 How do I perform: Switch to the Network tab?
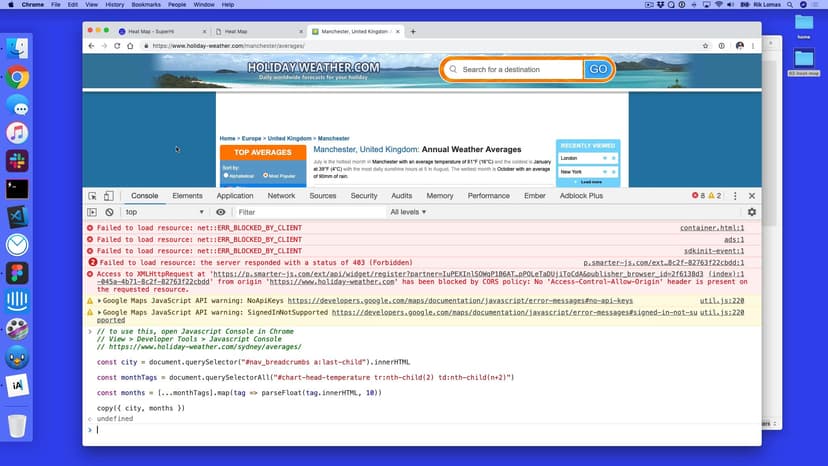tap(281, 196)
